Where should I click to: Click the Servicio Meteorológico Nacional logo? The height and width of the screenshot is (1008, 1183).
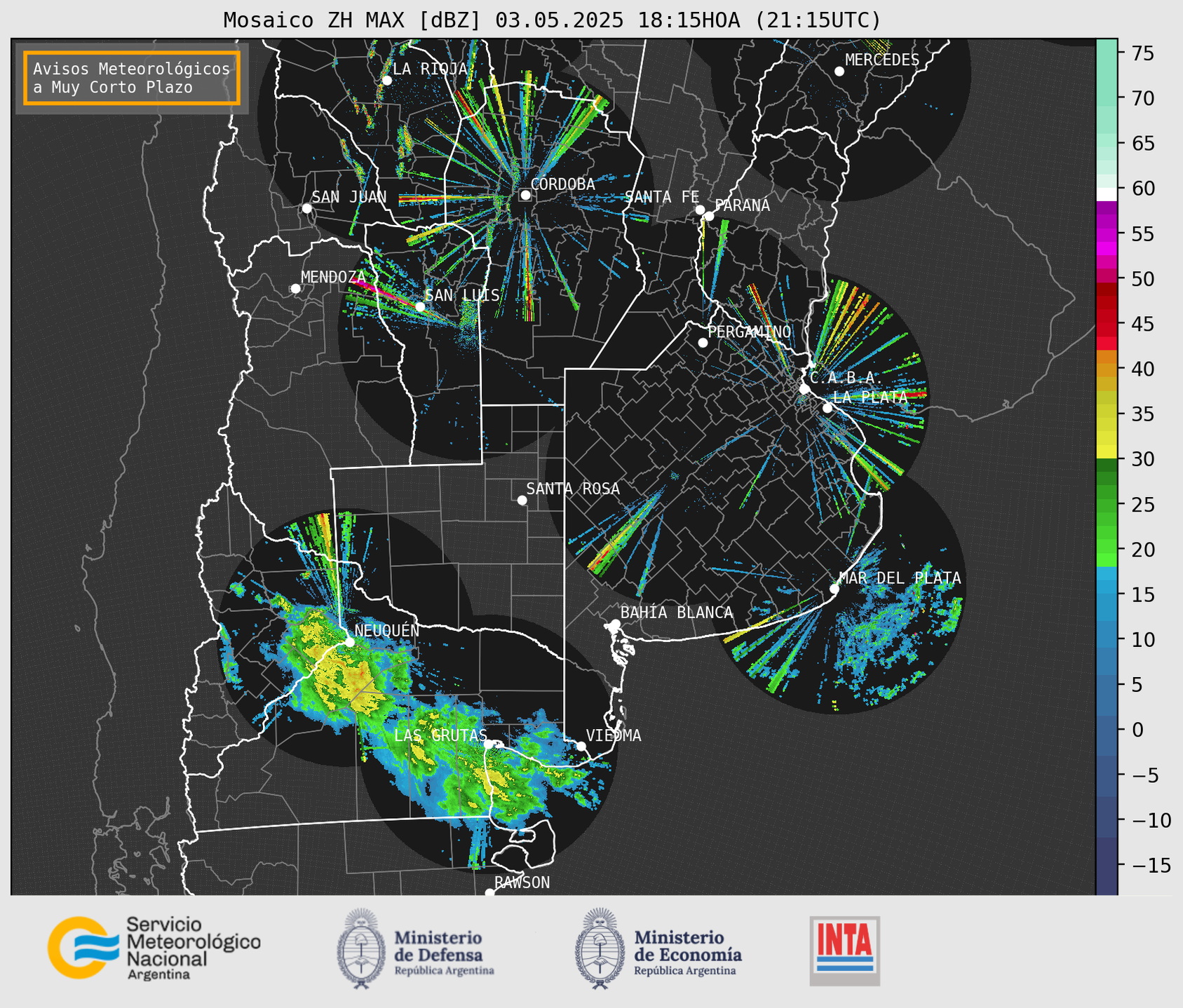click(154, 948)
